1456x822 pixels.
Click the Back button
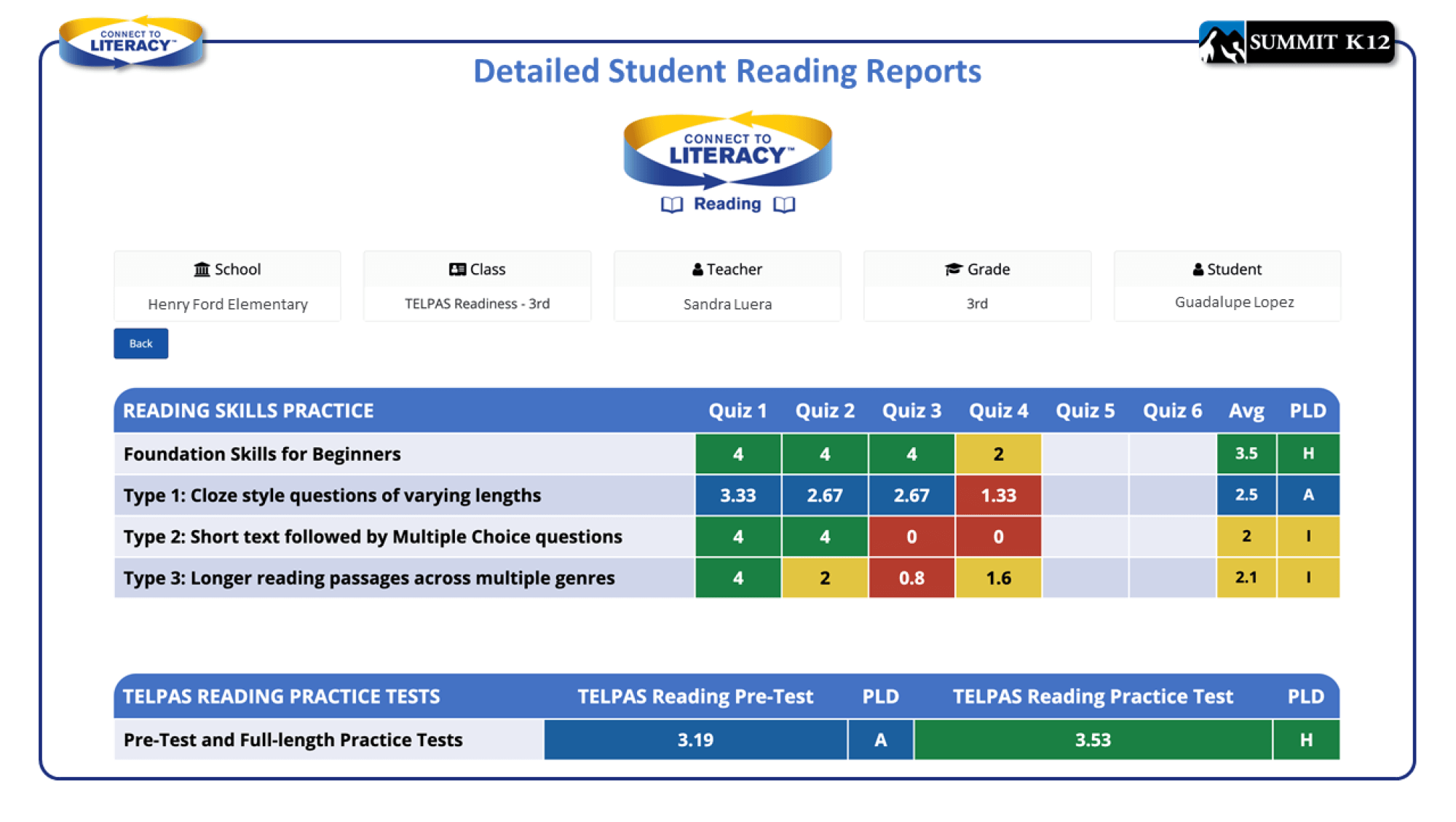[141, 344]
